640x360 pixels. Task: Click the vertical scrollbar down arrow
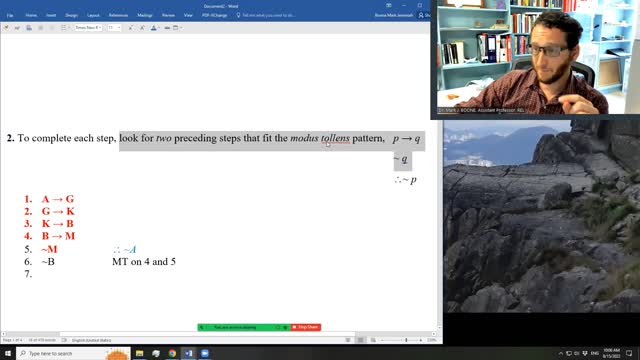tap(440, 327)
